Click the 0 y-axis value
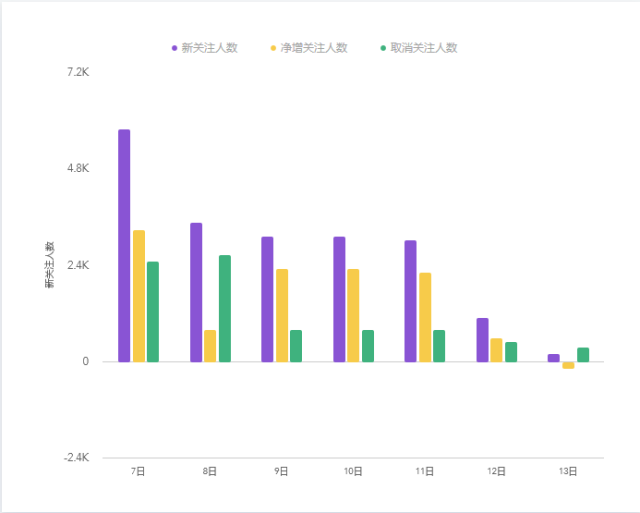 (85, 361)
